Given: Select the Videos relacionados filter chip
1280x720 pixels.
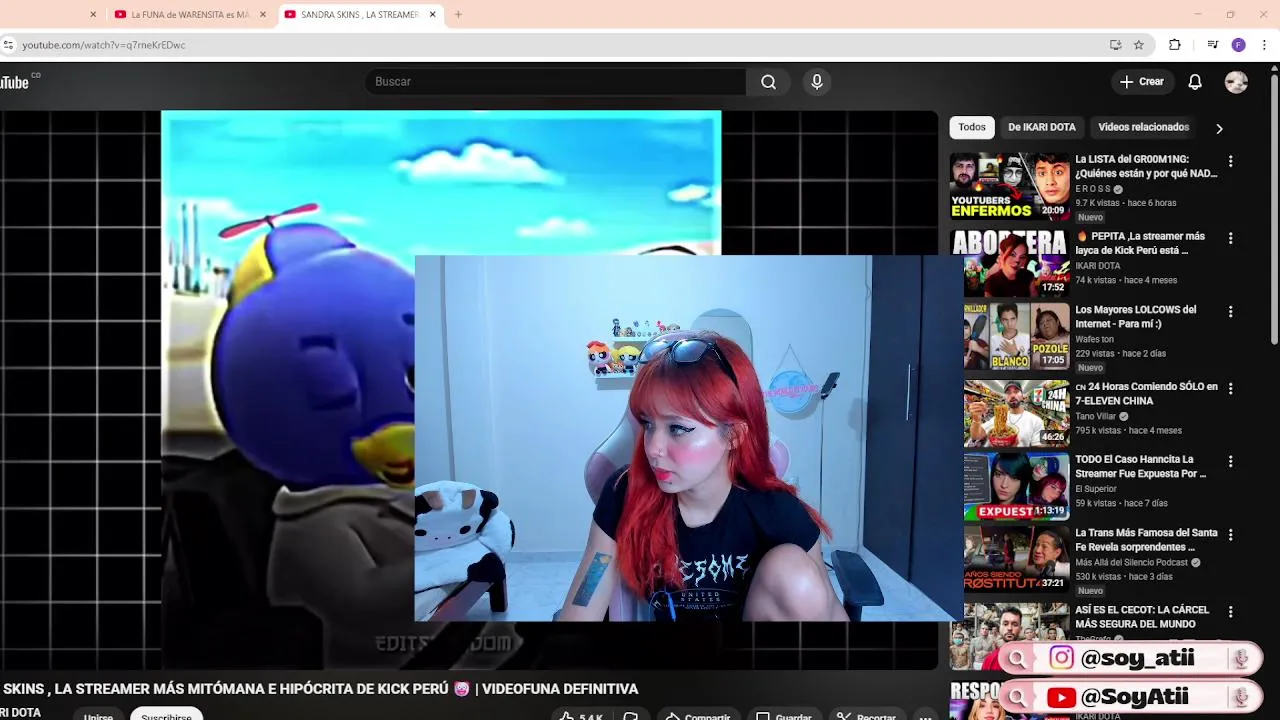Looking at the screenshot, I should pyautogui.click(x=1143, y=127).
